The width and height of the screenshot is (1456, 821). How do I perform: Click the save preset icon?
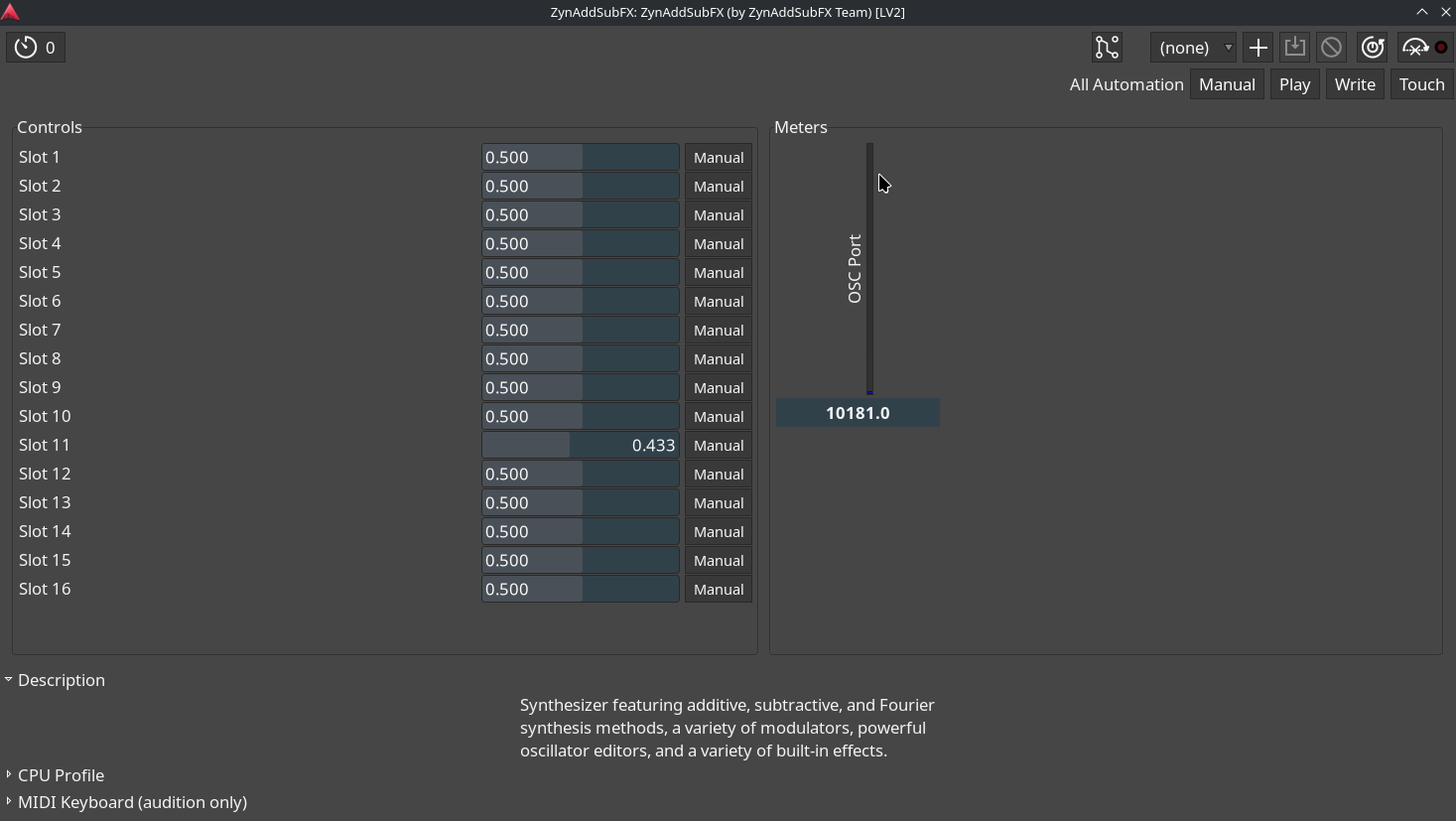tap(1294, 48)
